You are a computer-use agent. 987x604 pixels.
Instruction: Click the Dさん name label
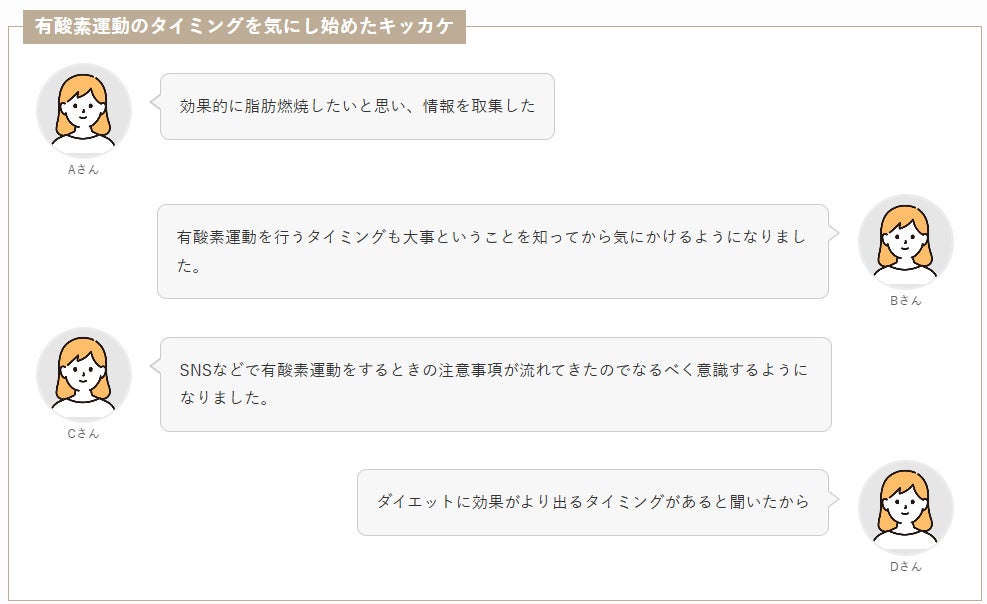point(905,566)
